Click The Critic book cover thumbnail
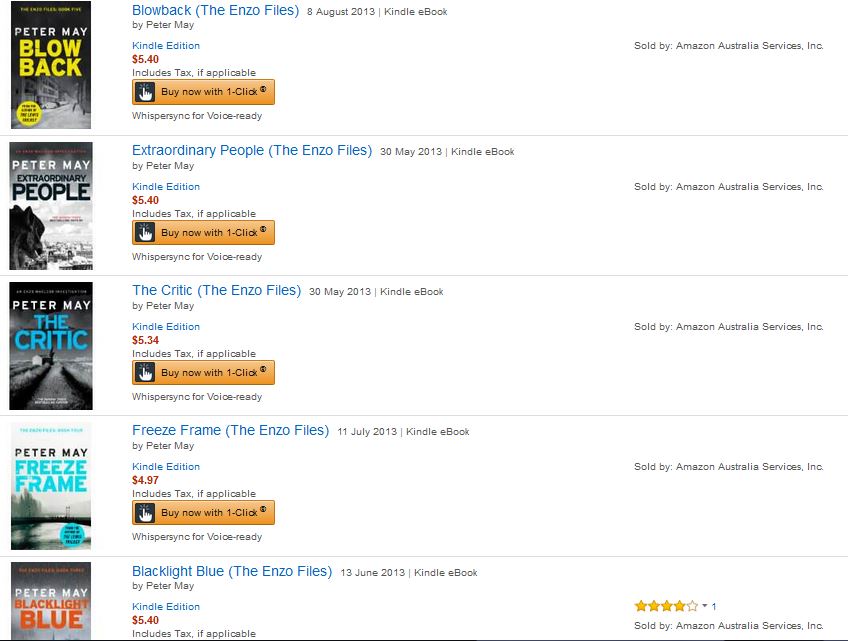 pos(51,346)
